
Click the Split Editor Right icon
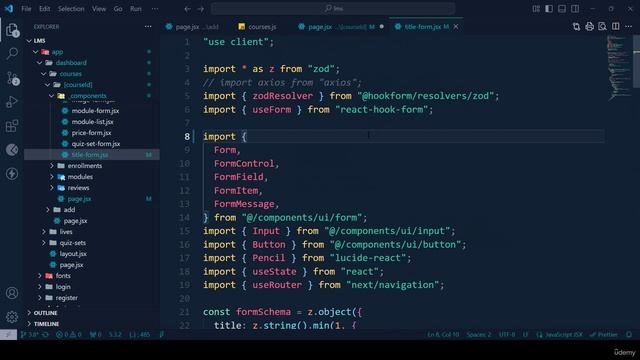click(x=616, y=27)
